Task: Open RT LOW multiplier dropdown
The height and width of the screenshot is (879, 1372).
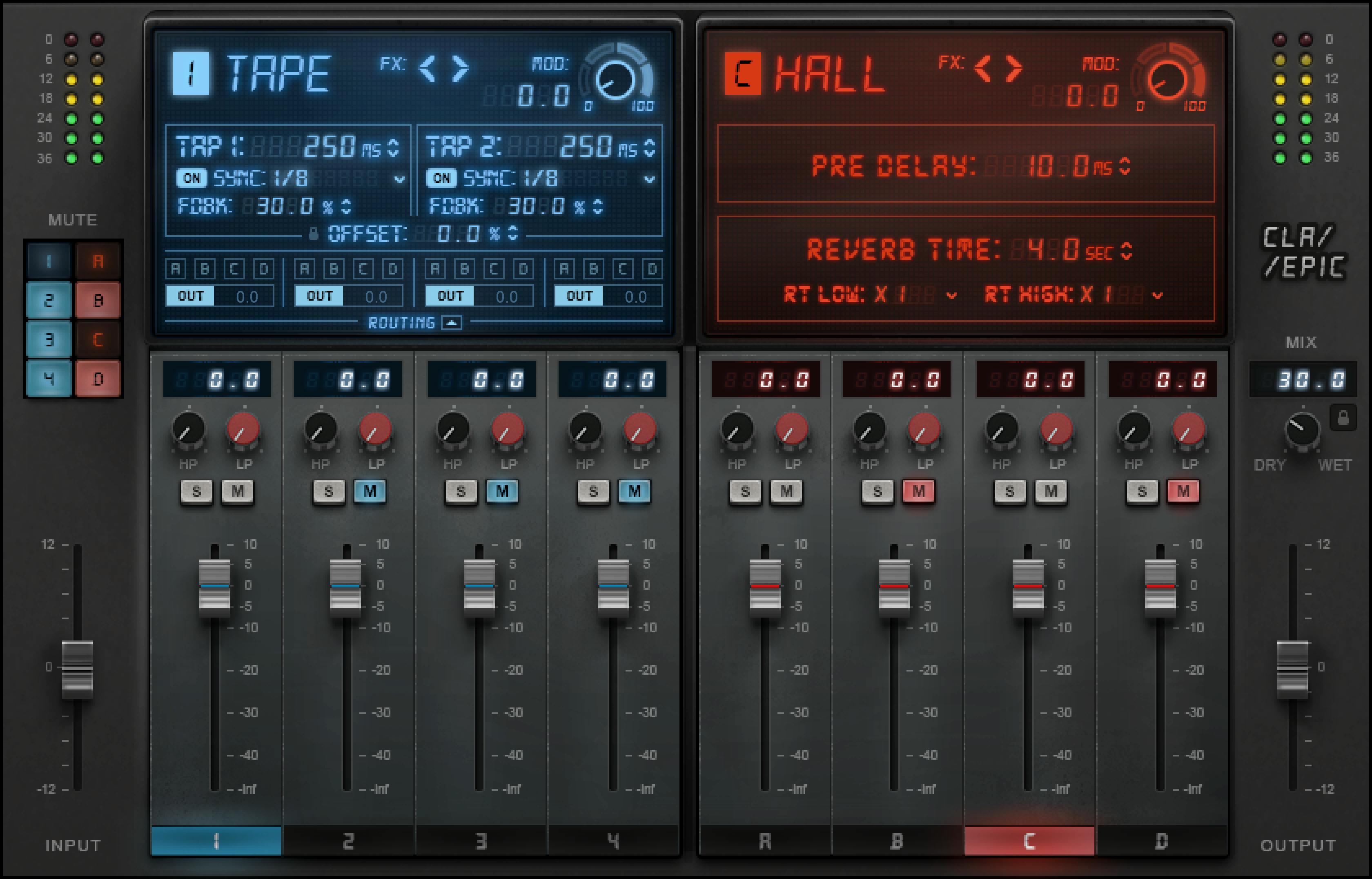Action: point(951,296)
